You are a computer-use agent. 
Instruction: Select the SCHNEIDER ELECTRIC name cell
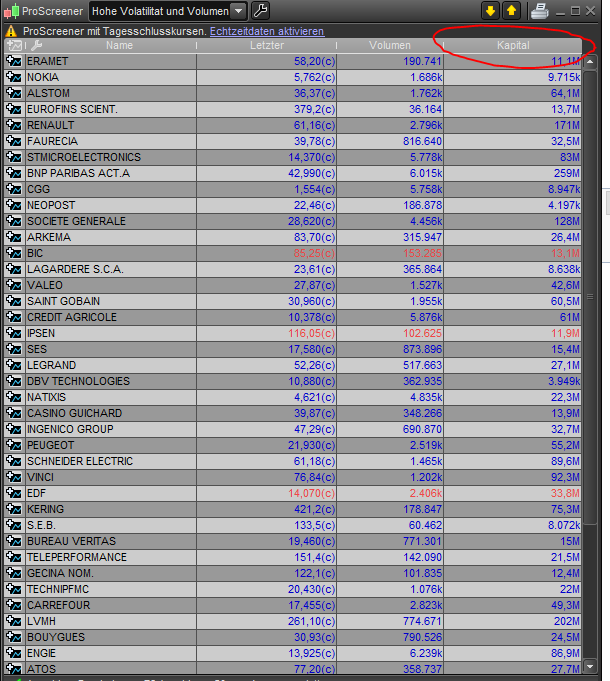pyautogui.click(x=111, y=461)
